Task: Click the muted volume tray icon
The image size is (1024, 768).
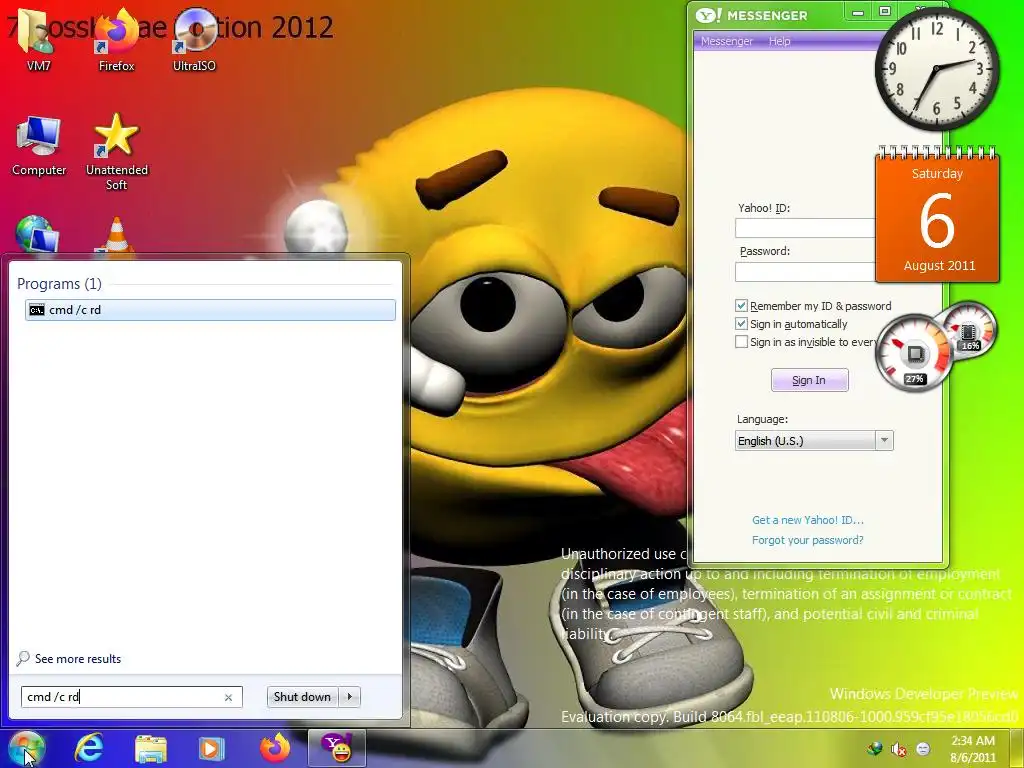Action: pyautogui.click(x=899, y=748)
